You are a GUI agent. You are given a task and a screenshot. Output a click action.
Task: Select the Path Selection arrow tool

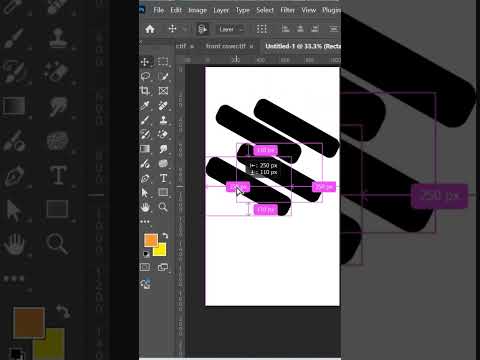tap(145, 193)
